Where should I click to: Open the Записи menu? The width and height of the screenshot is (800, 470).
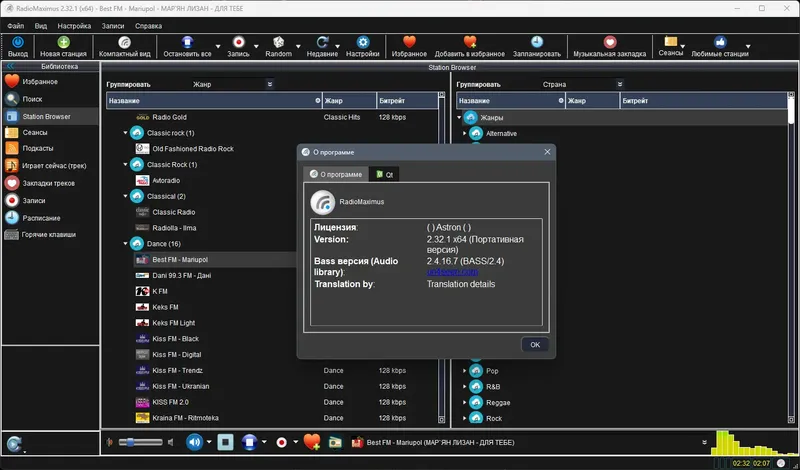coord(113,26)
